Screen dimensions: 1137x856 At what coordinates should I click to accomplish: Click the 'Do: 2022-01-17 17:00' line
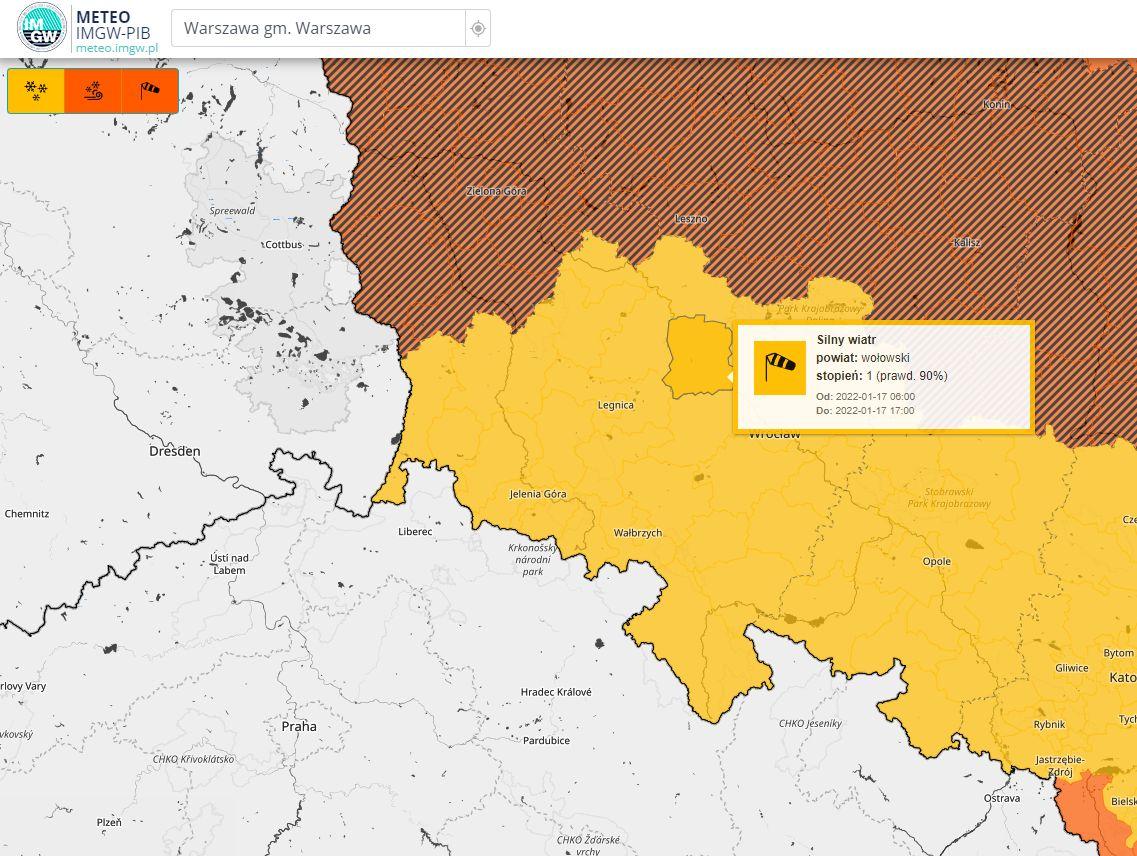865,411
